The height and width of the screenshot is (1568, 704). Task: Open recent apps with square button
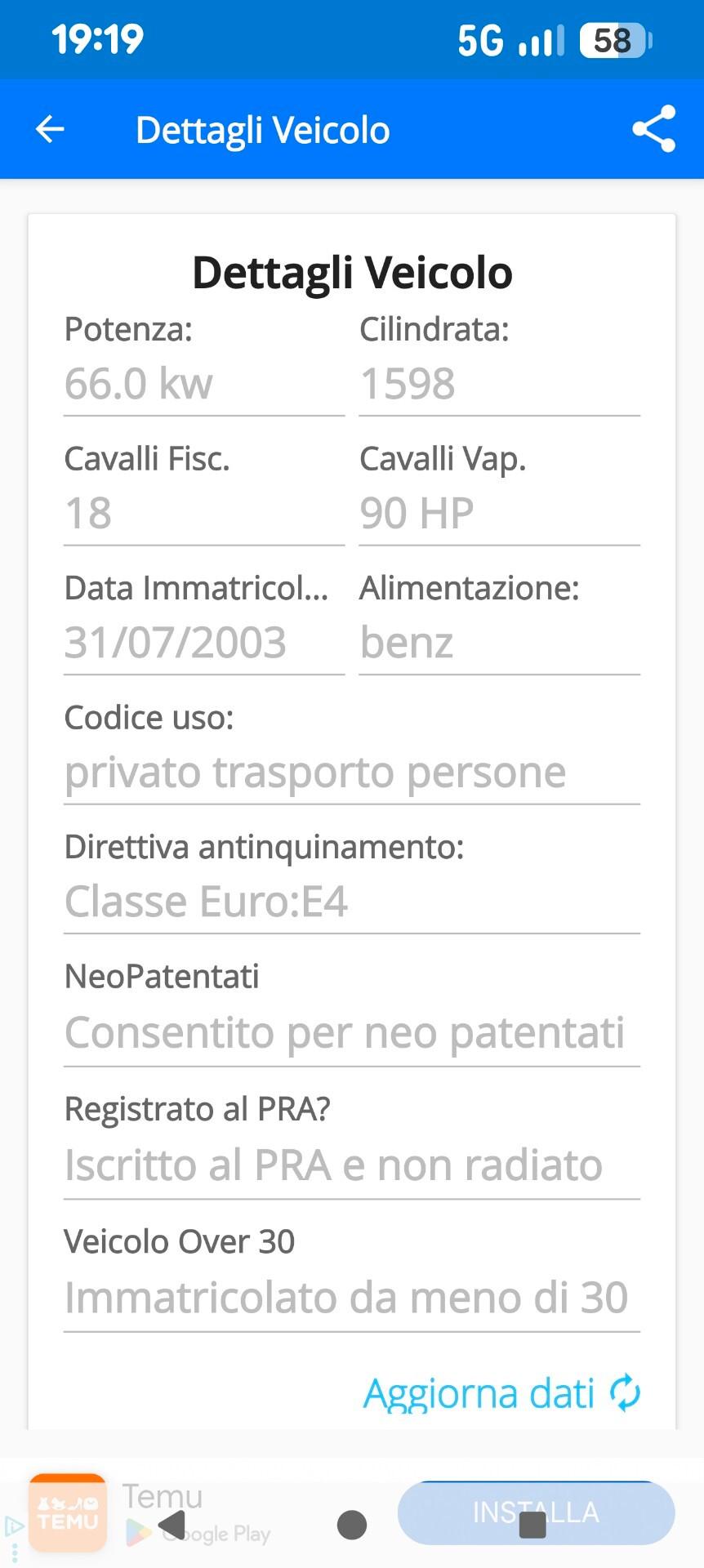pyautogui.click(x=532, y=1524)
